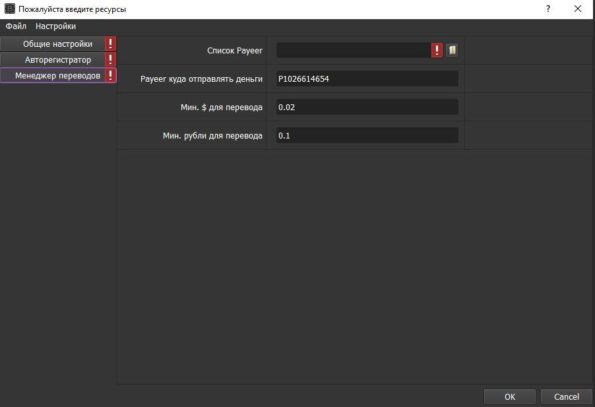Focus the Payeer куда отправлять деньги field
The width and height of the screenshot is (595, 407).
pos(367,79)
